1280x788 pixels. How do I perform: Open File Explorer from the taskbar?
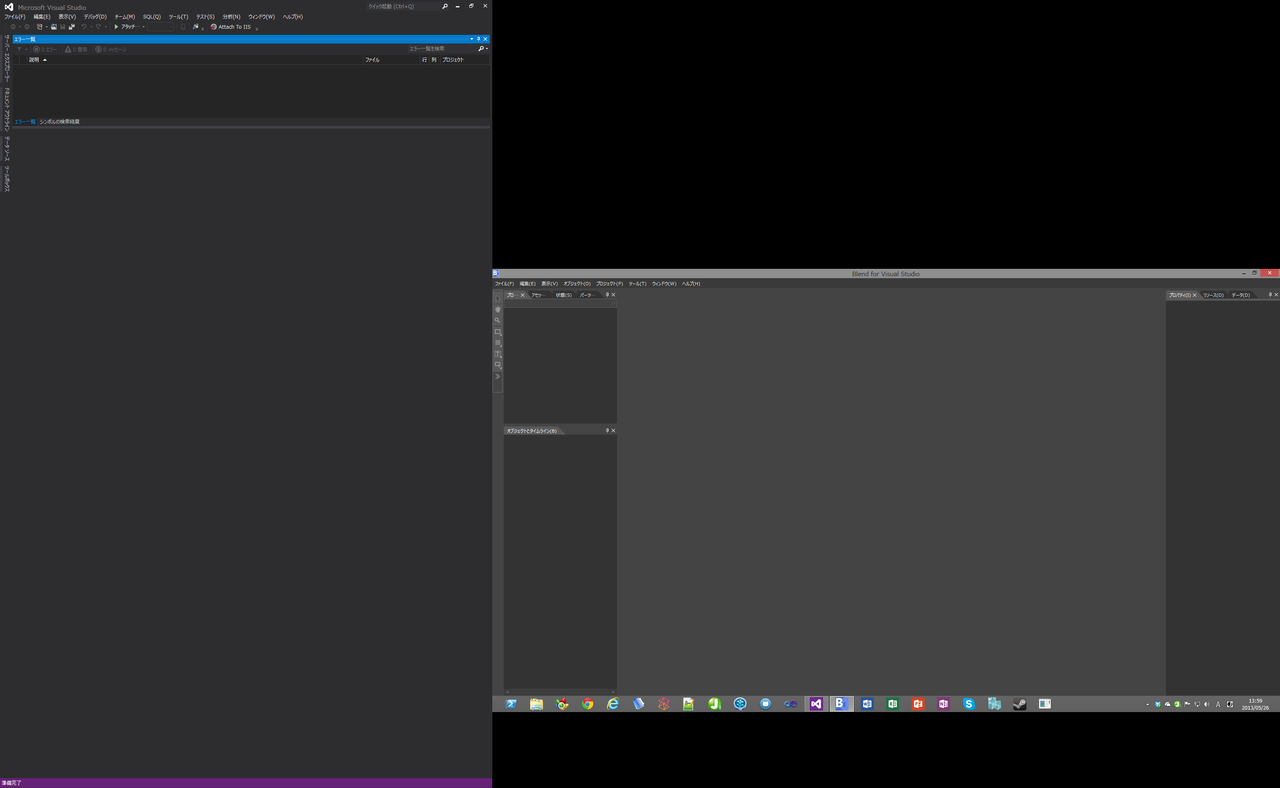(537, 704)
